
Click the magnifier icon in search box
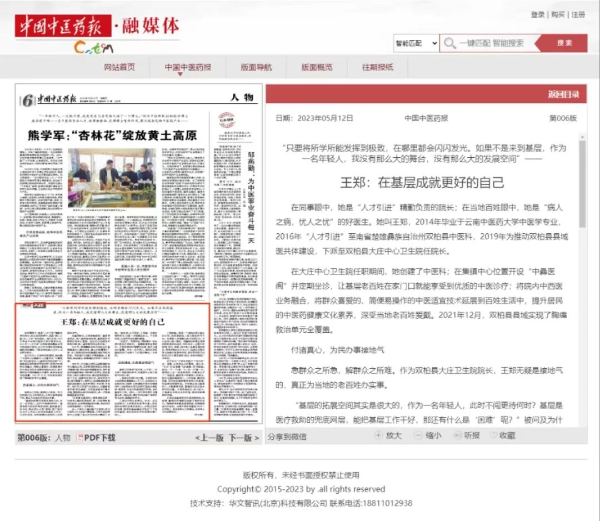449,44
